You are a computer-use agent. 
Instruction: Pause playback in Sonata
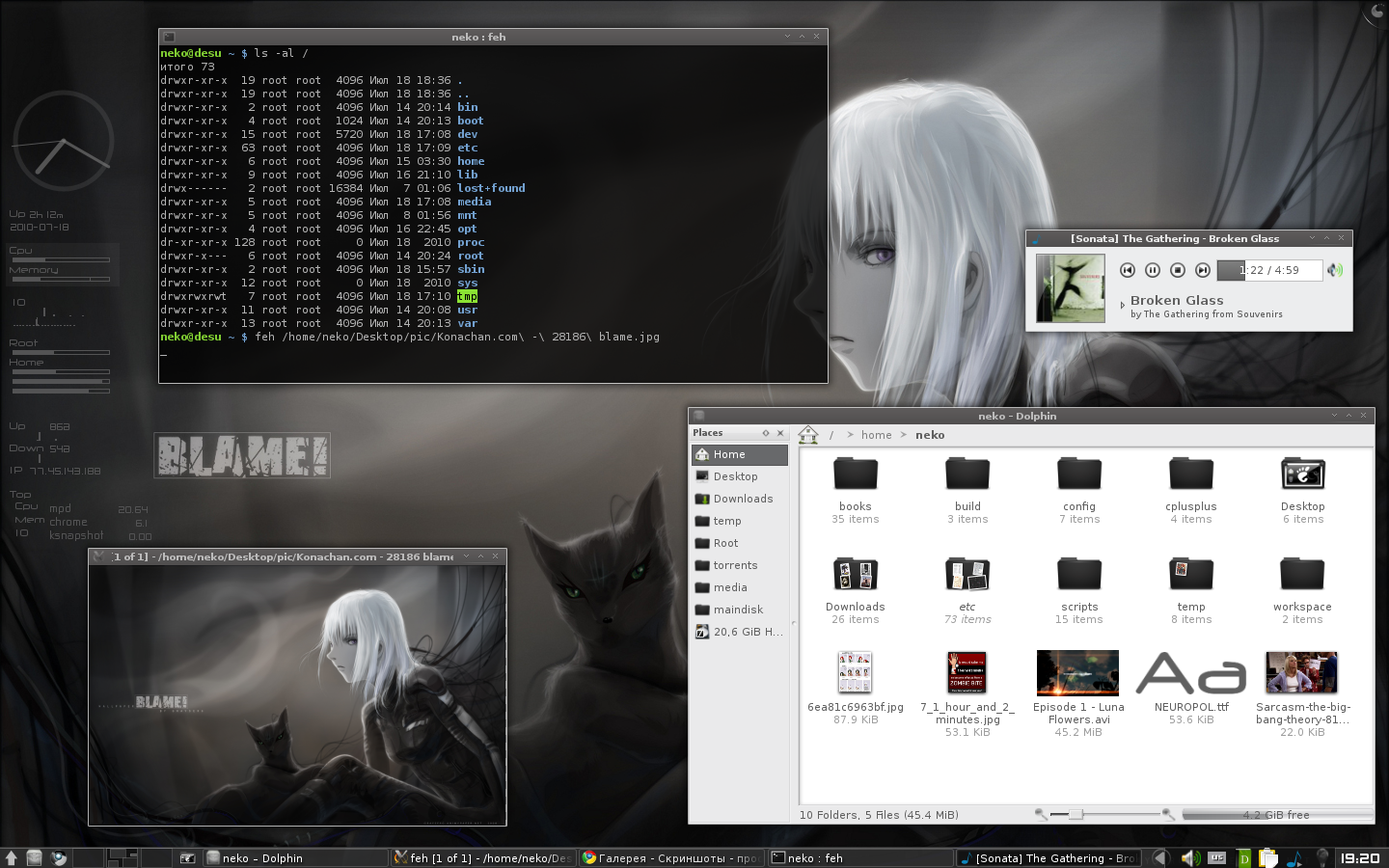pos(1152,270)
